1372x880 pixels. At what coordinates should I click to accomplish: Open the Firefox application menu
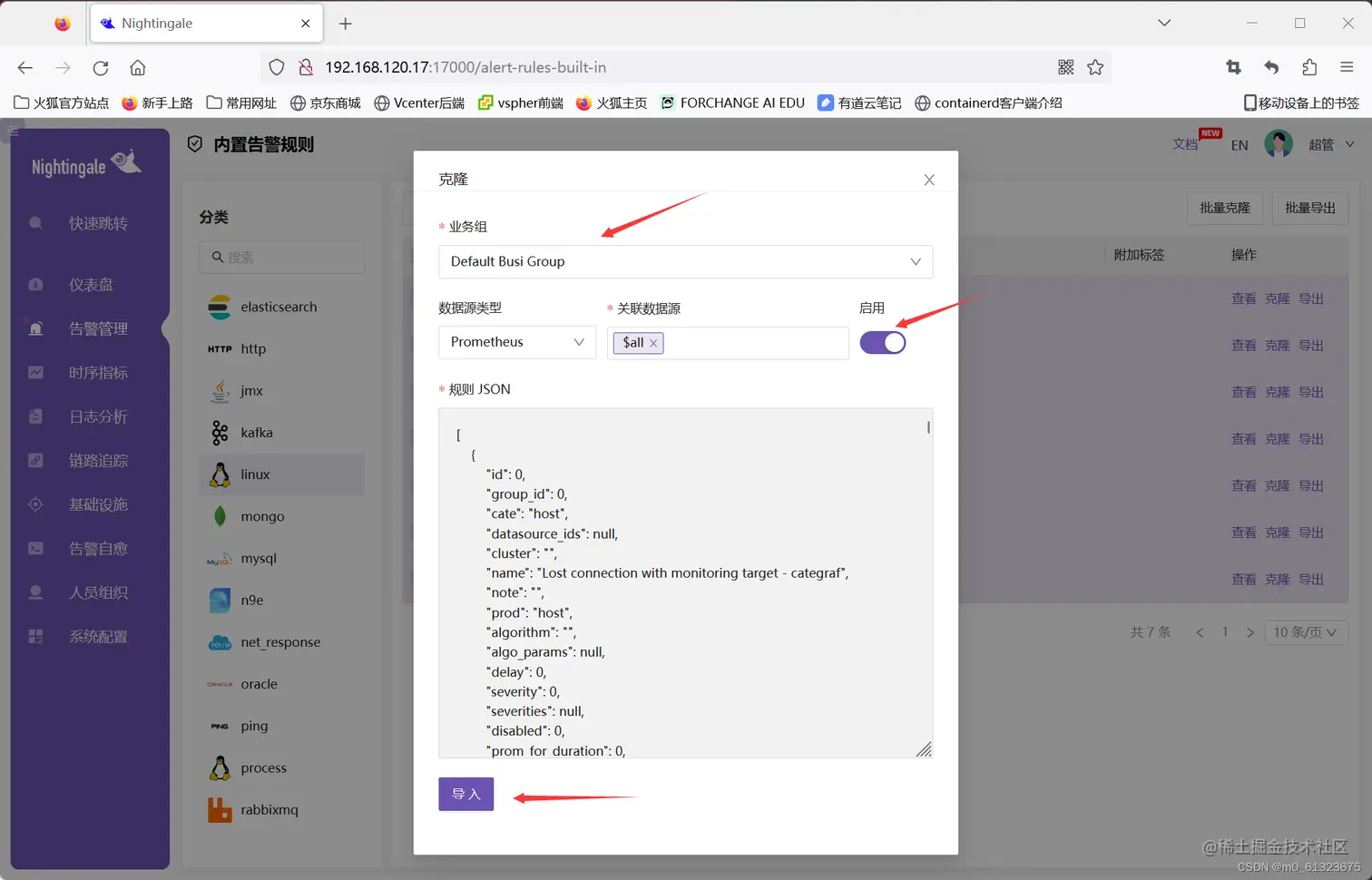(1347, 67)
